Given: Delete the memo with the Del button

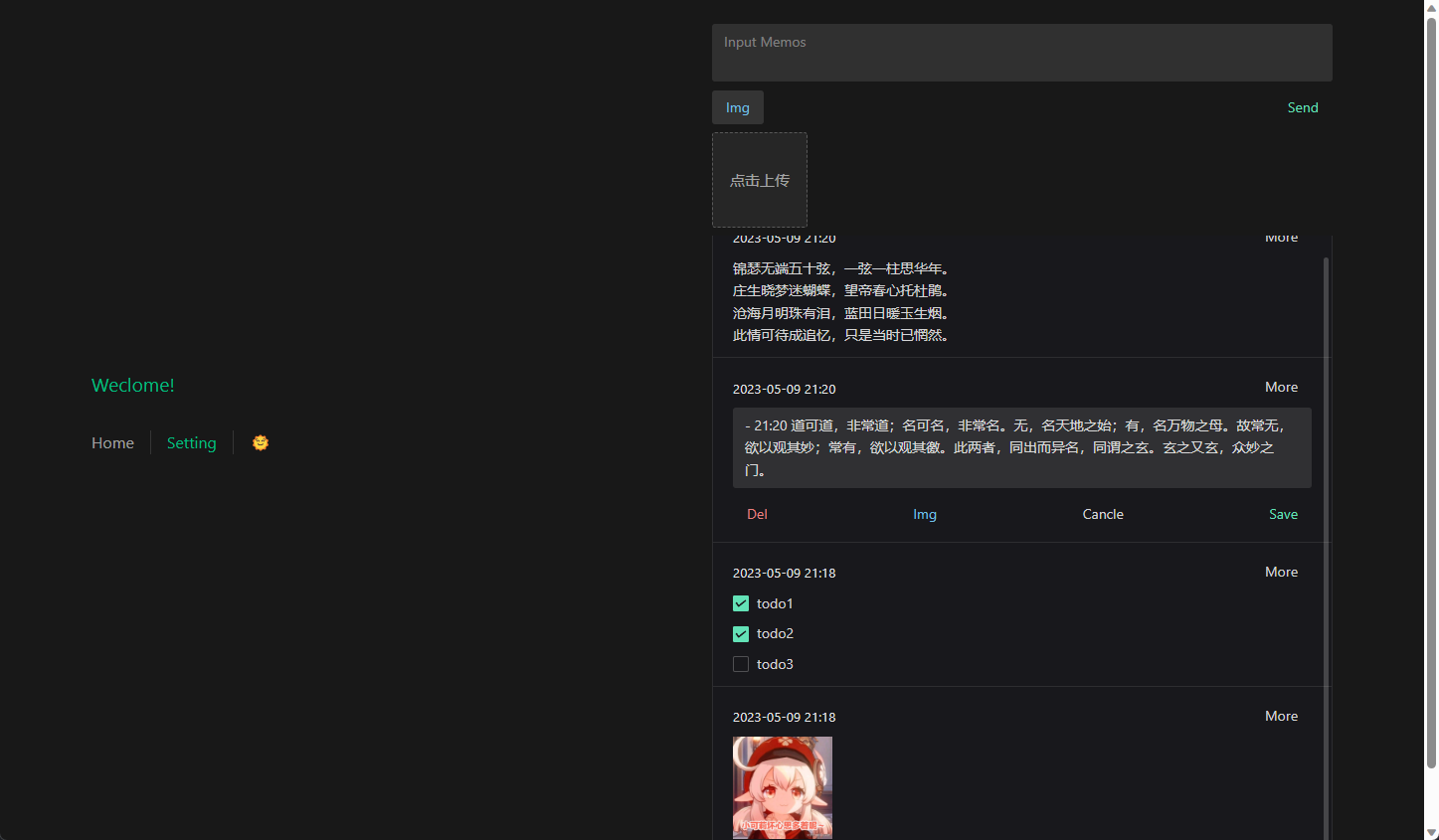Looking at the screenshot, I should click(757, 514).
